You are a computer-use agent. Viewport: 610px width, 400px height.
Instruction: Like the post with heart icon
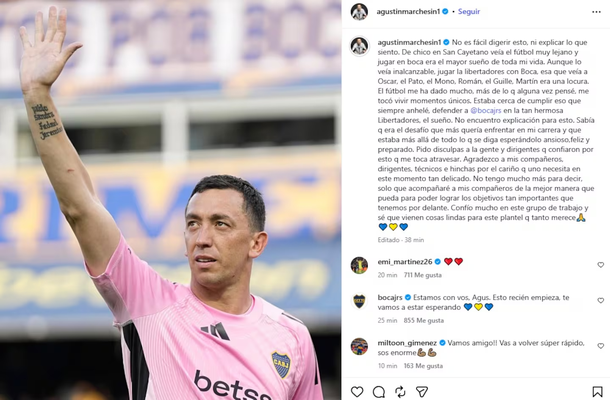tap(357, 391)
